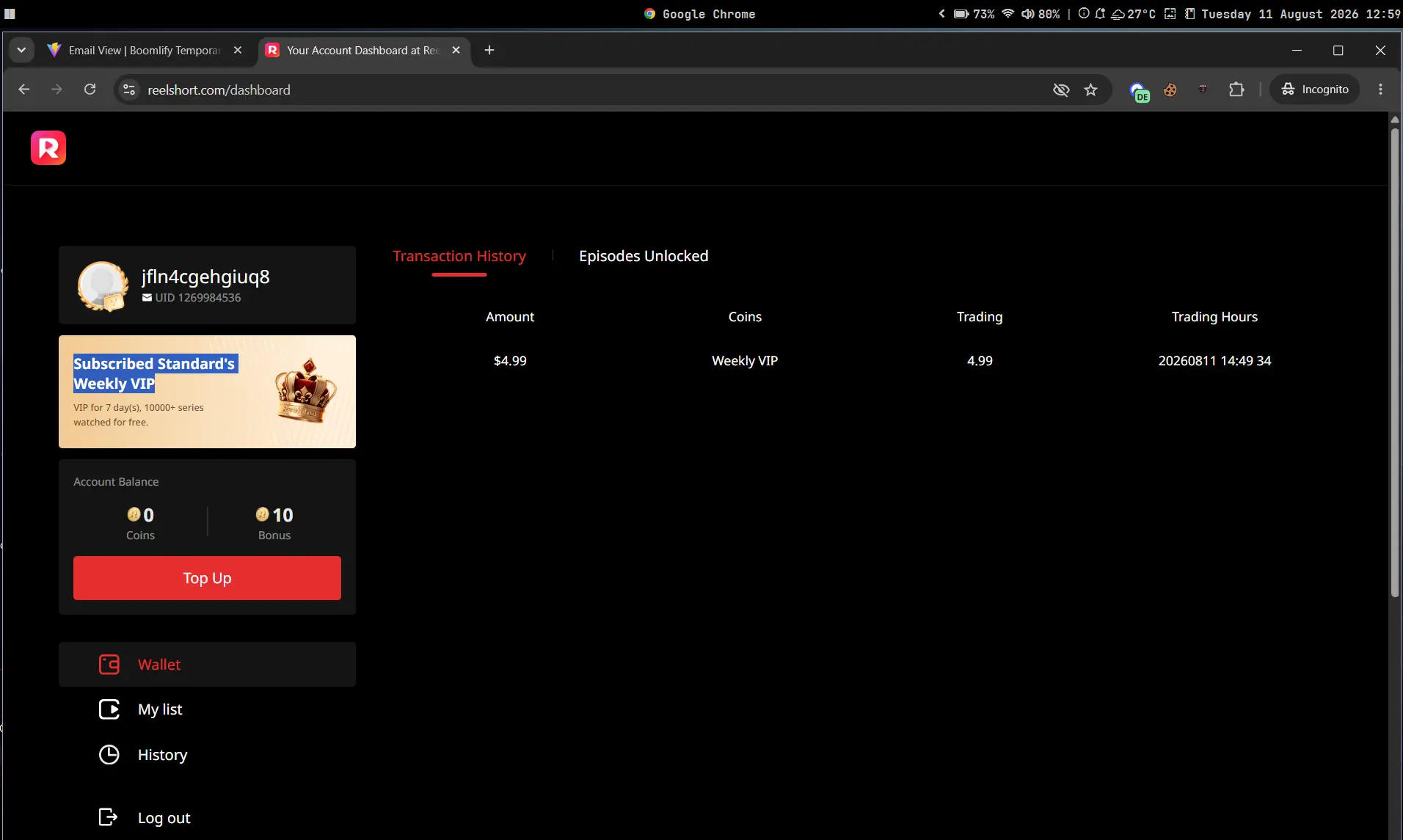Click the Amount column header

[x=510, y=317]
